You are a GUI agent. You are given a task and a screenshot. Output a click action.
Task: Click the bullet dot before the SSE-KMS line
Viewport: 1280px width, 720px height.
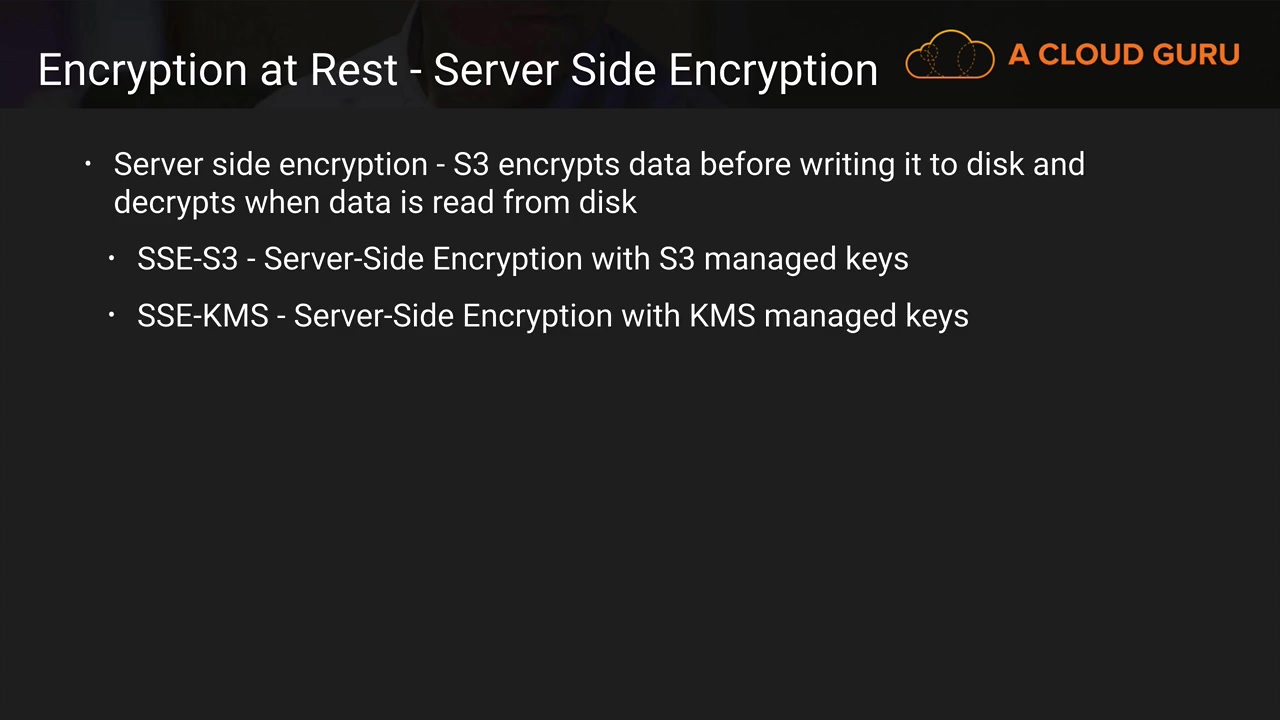[112, 316]
